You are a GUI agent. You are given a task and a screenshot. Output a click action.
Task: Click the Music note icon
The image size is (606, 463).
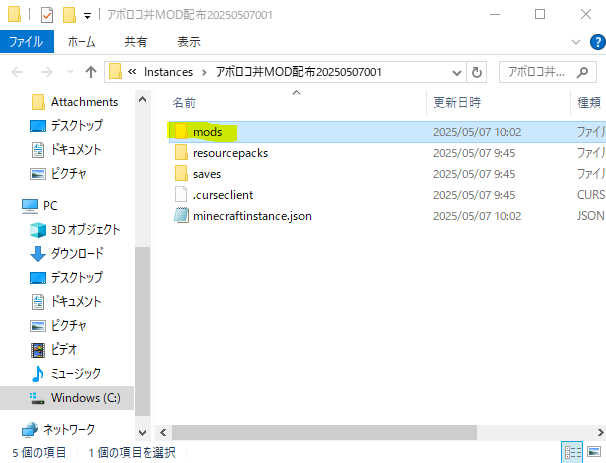[x=37, y=374]
